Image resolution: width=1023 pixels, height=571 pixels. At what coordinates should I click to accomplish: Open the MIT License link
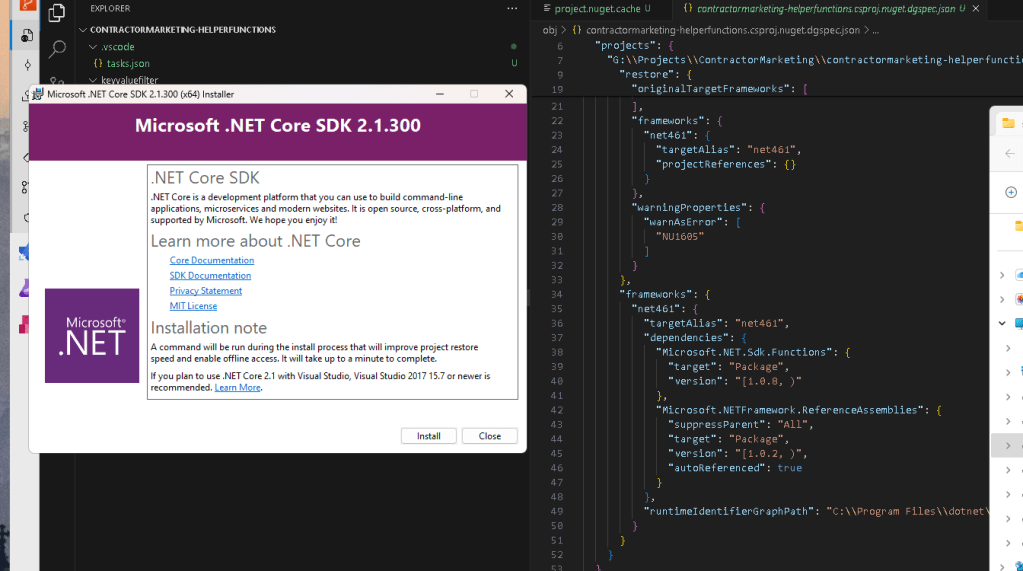pyautogui.click(x=193, y=306)
